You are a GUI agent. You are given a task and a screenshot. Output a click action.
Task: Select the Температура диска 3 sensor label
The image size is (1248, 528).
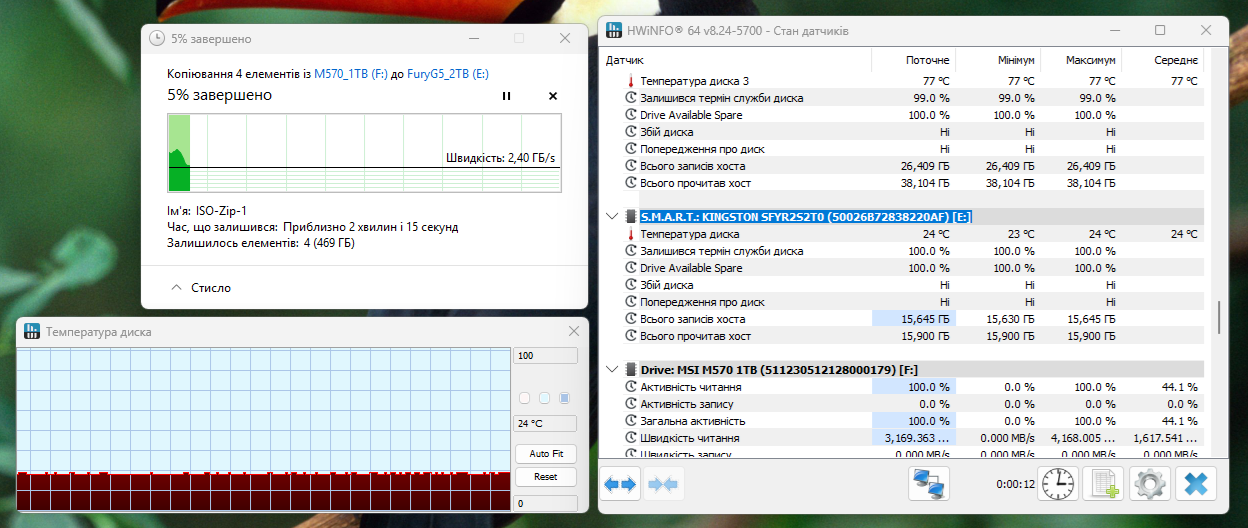click(694, 81)
